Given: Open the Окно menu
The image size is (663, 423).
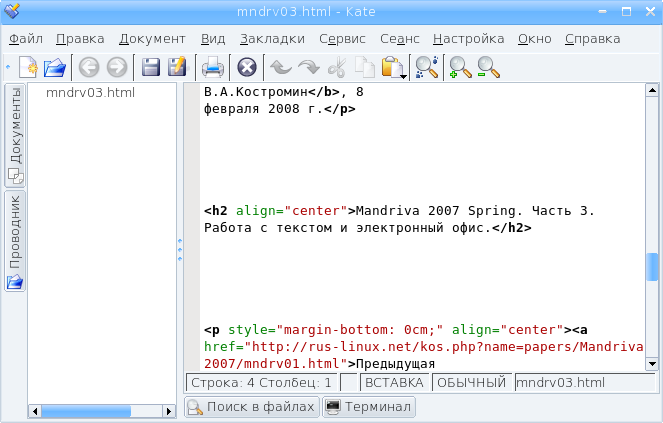Looking at the screenshot, I should pos(535,39).
